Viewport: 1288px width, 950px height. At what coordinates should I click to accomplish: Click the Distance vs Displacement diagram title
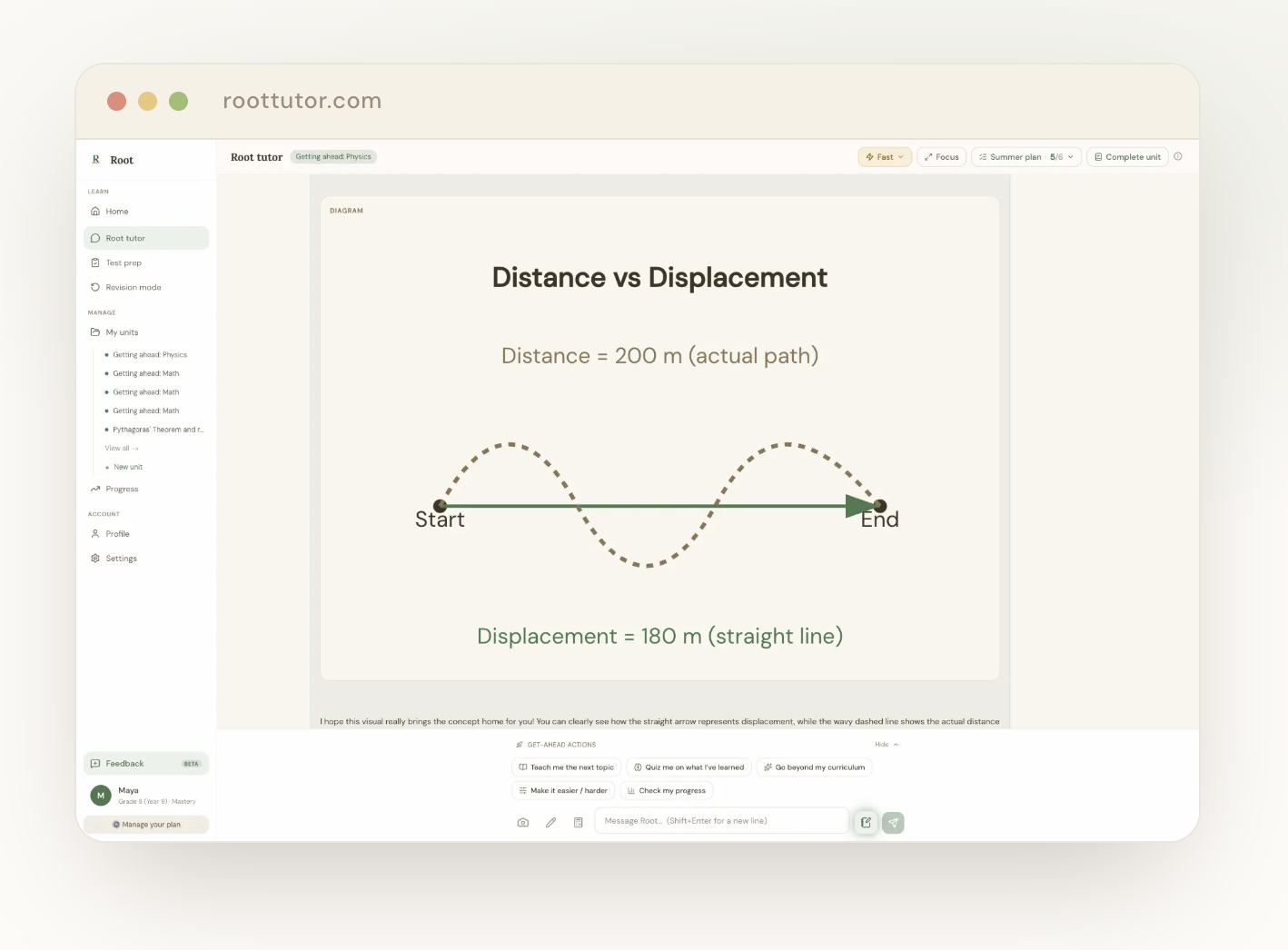pos(659,277)
